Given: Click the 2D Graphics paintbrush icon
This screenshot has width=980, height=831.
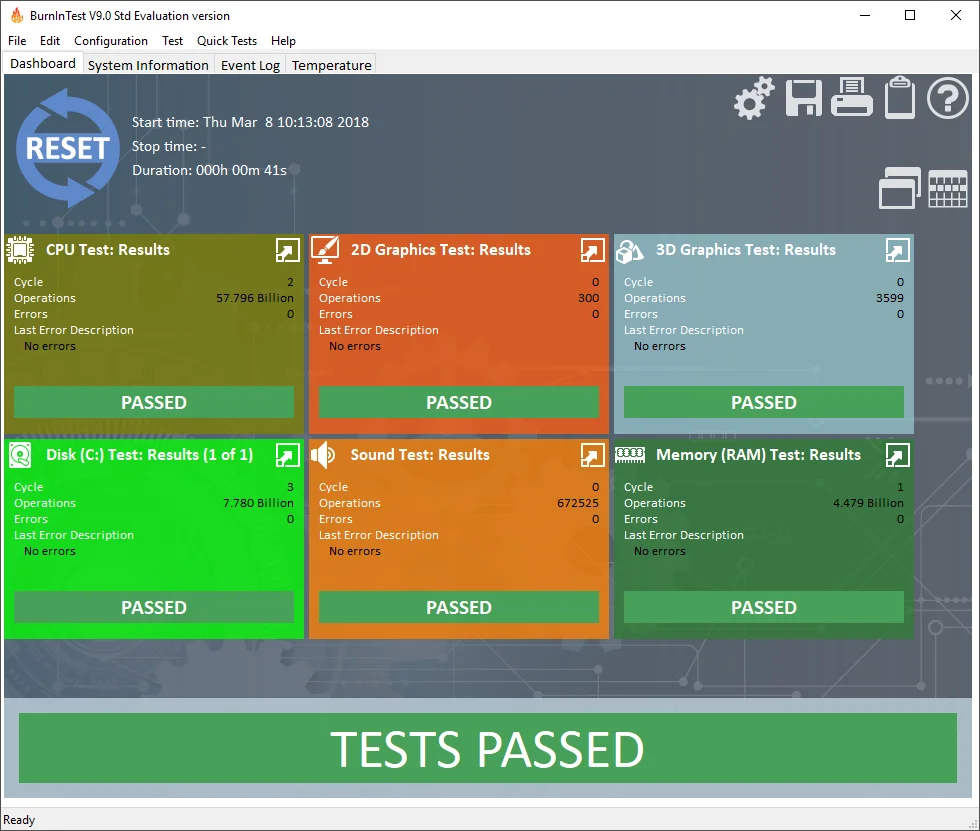Looking at the screenshot, I should tap(325, 250).
